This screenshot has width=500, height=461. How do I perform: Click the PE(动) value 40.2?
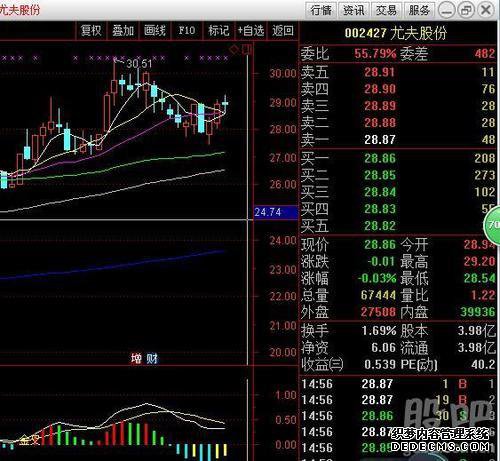coord(483,364)
